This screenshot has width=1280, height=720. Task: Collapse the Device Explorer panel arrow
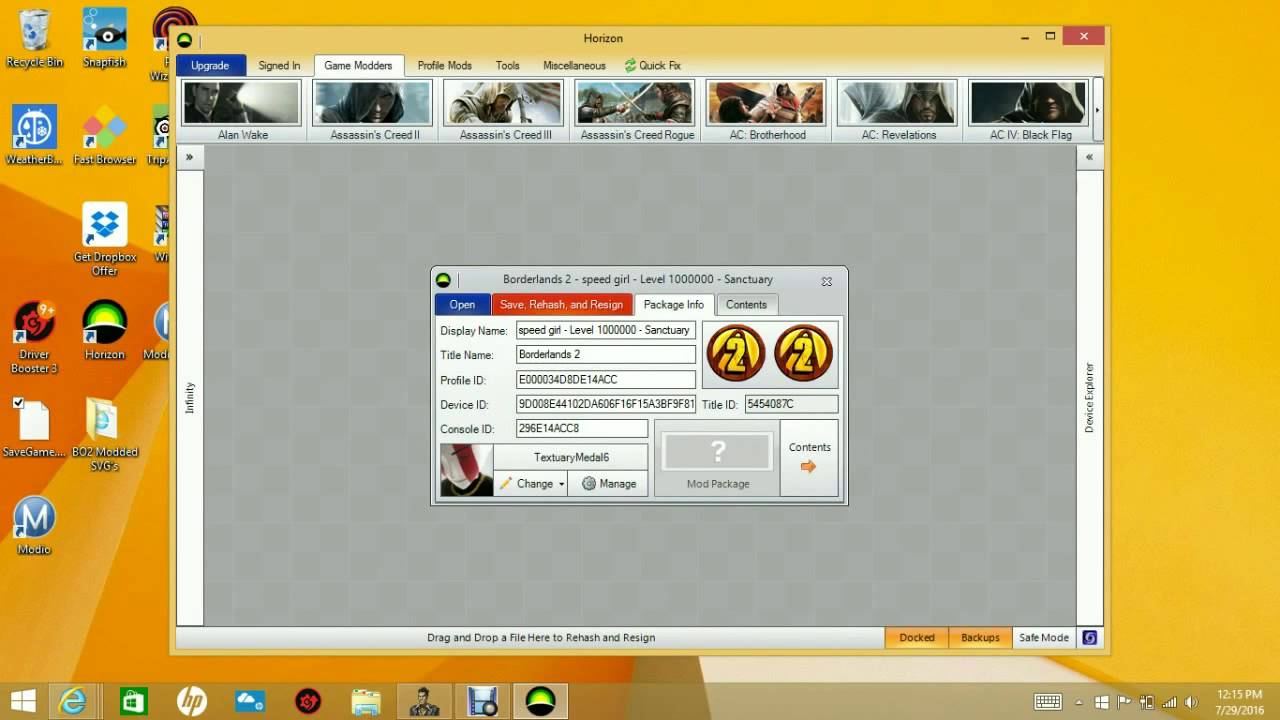coord(1089,157)
